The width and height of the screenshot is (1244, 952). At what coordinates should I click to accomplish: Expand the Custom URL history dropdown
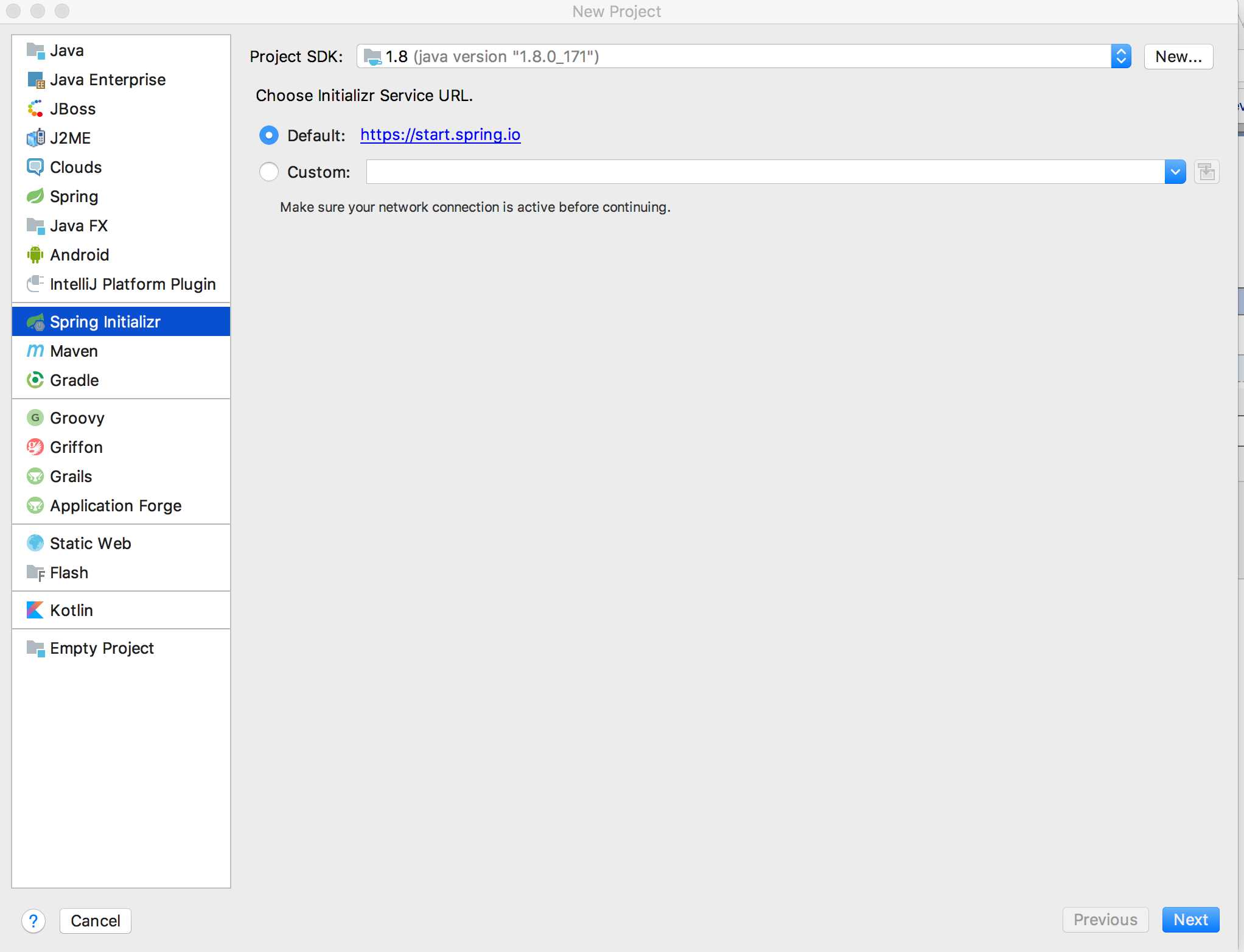click(x=1175, y=172)
